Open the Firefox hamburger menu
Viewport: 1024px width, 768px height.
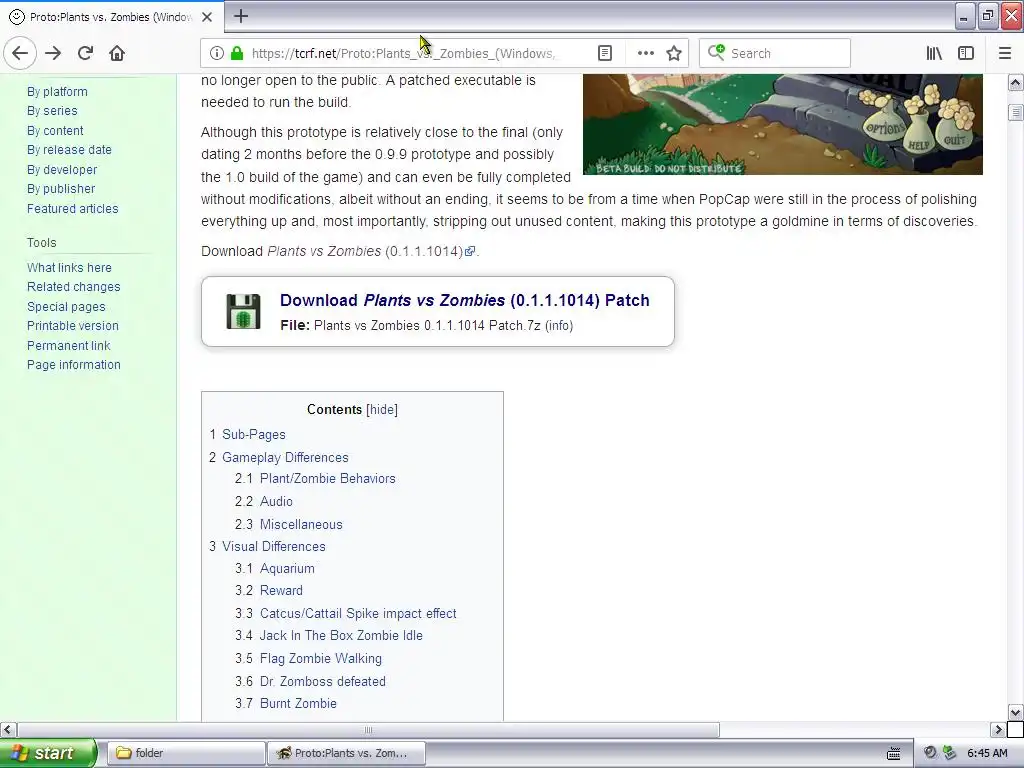[x=1005, y=54]
